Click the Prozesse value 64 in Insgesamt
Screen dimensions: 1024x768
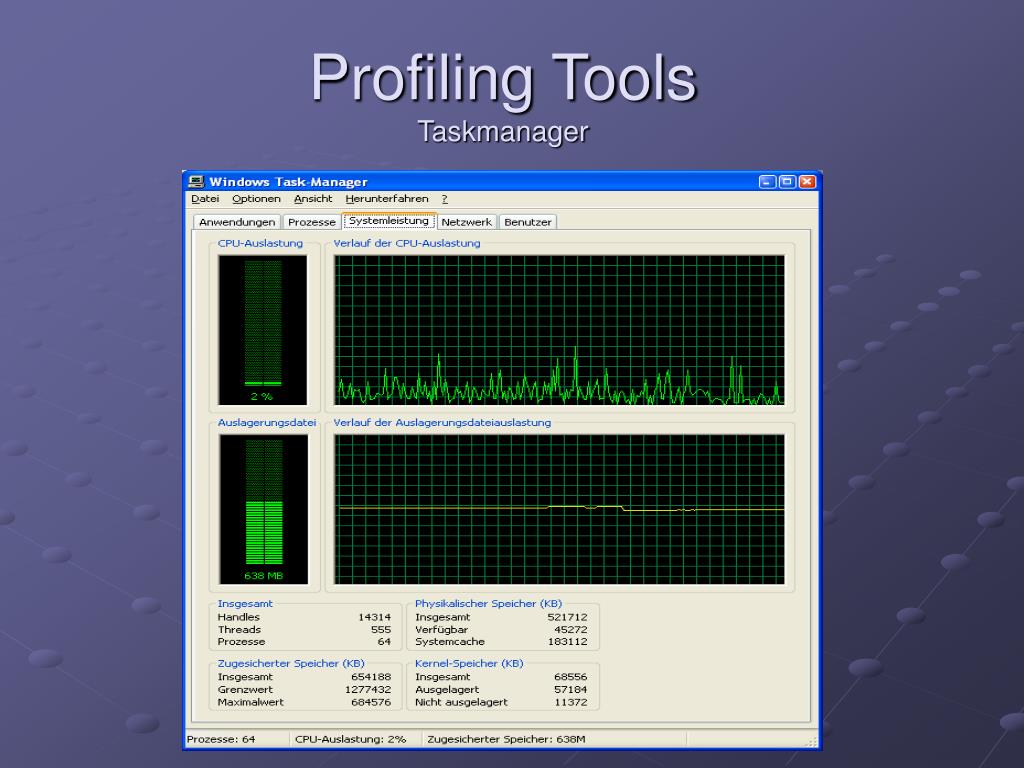click(x=385, y=642)
